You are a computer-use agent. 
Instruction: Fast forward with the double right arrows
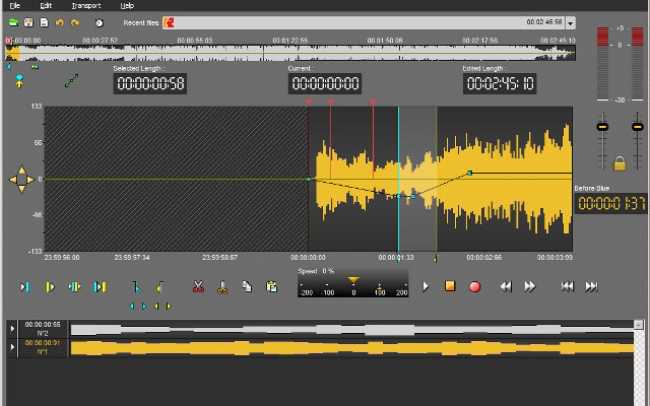[529, 287]
